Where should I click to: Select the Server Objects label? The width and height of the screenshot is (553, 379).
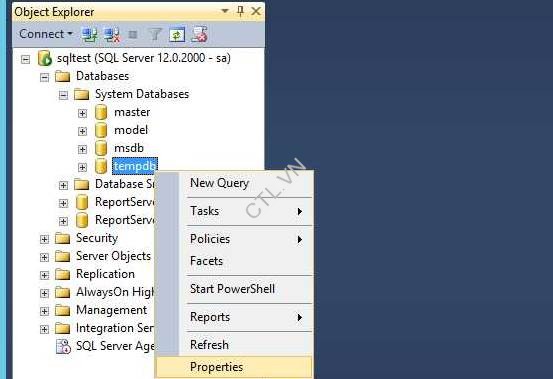[x=114, y=256]
